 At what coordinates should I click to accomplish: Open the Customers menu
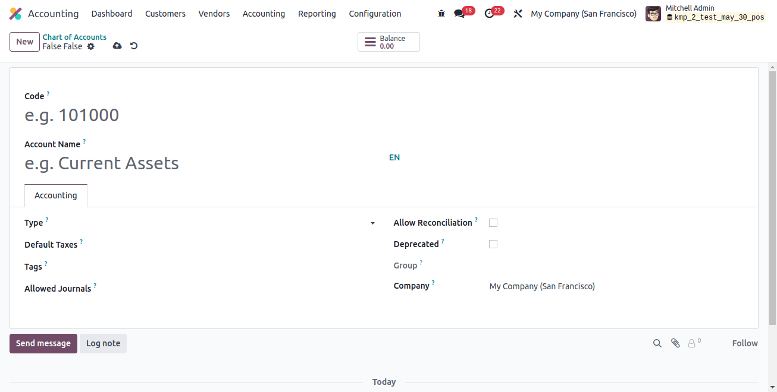(x=166, y=14)
